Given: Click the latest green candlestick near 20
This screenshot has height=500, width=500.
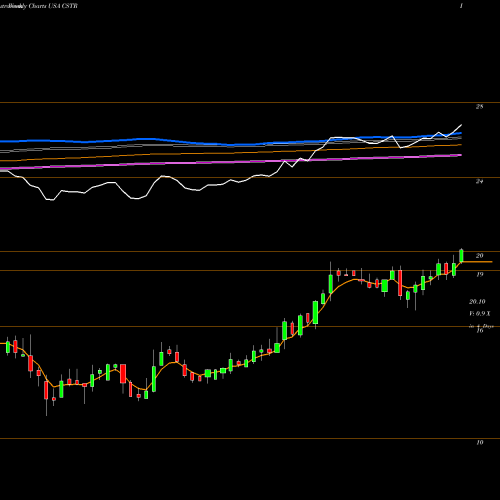Looking at the screenshot, I should (x=461, y=255).
